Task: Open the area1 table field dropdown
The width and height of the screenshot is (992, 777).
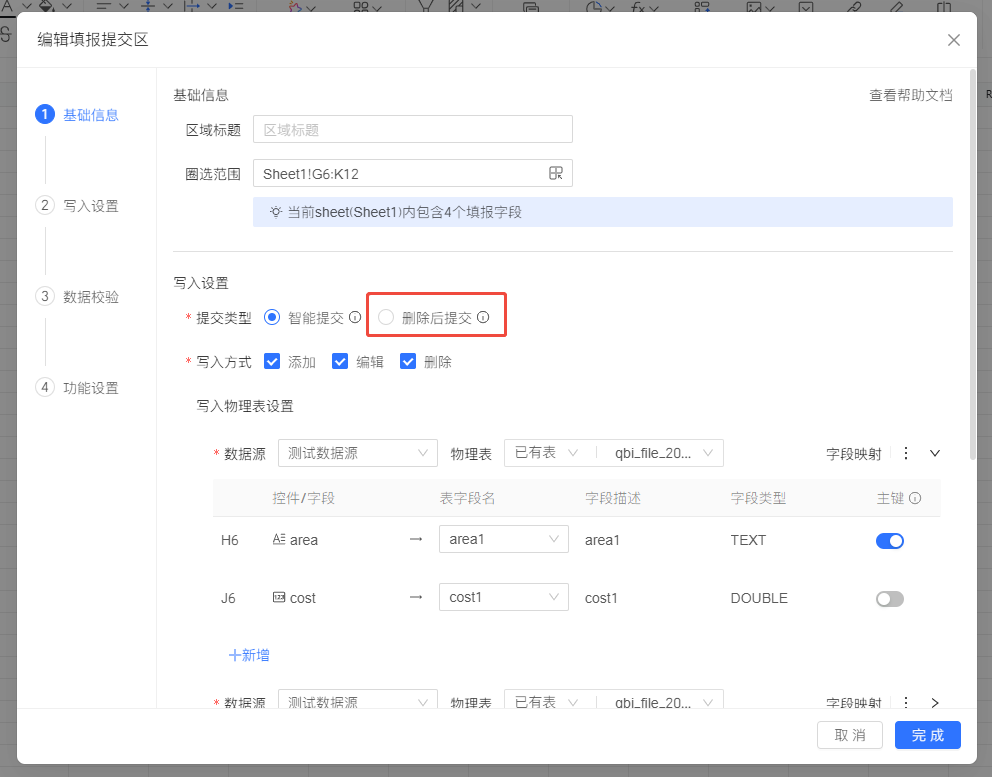Action: [503, 540]
